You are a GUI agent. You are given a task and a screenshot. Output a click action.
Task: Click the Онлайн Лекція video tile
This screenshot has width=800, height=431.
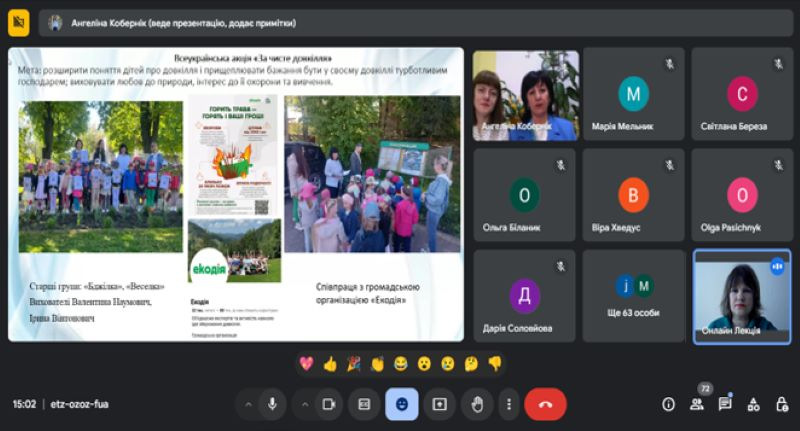tap(742, 297)
